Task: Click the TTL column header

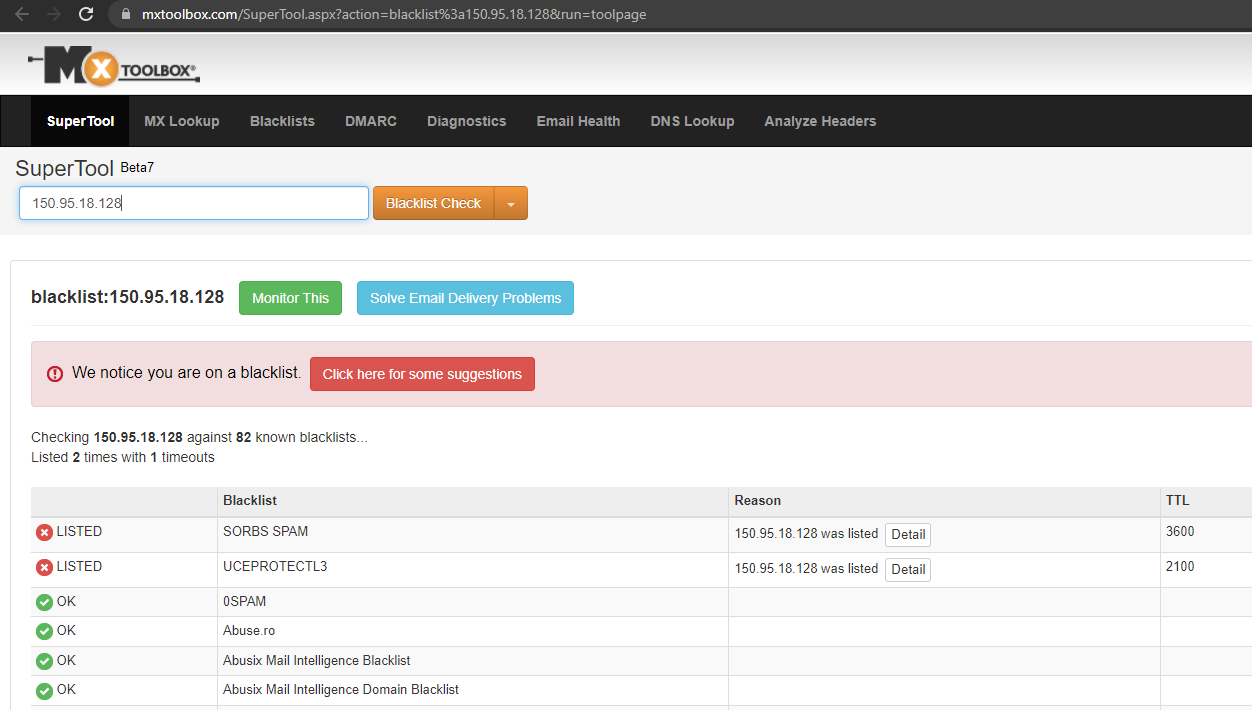Action: [1177, 500]
